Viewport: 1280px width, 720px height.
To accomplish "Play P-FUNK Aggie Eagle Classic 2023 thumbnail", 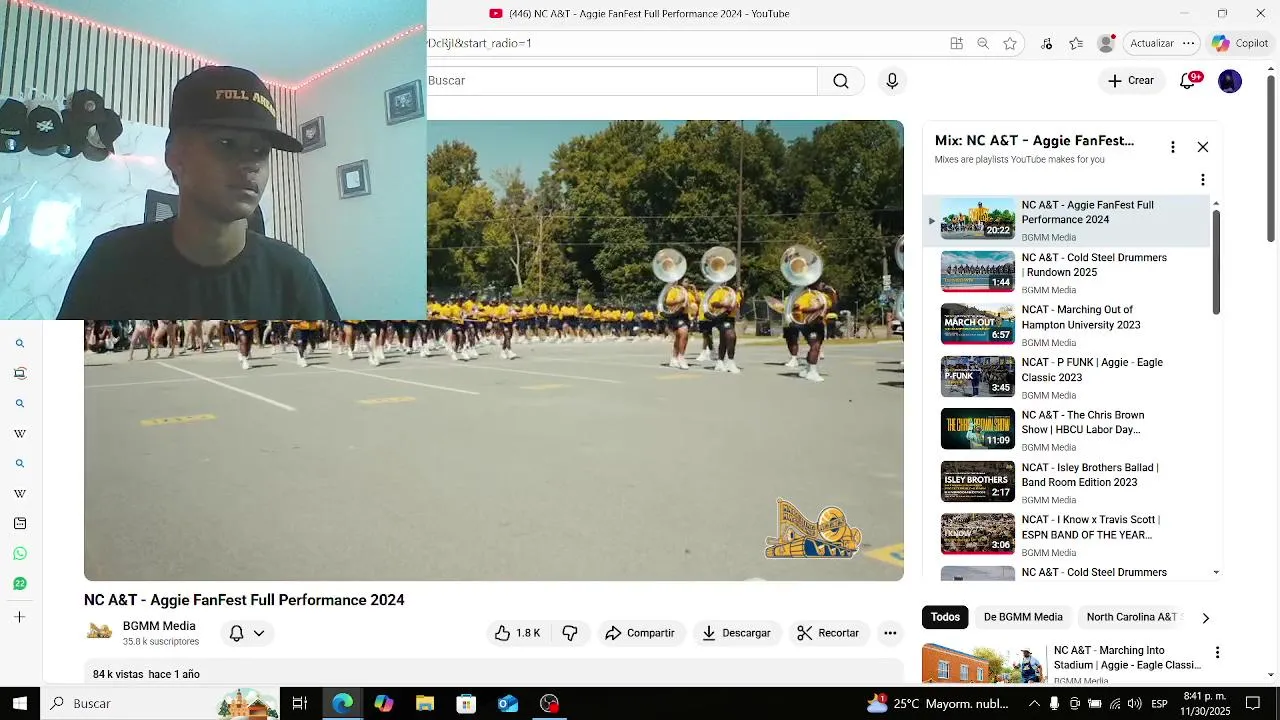I will (x=978, y=376).
